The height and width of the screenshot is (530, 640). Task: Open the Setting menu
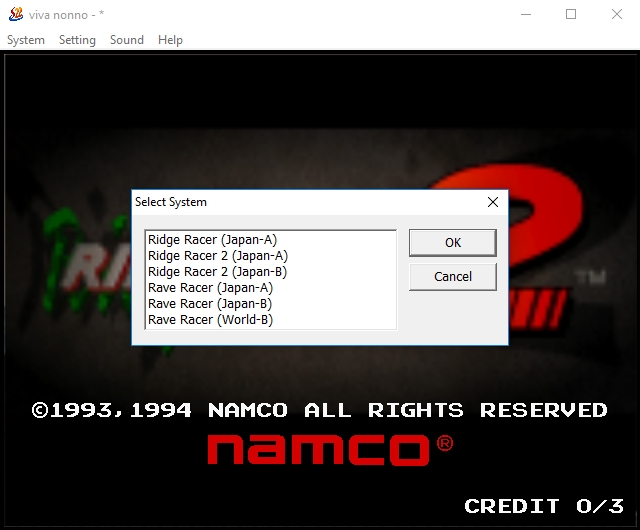(77, 40)
